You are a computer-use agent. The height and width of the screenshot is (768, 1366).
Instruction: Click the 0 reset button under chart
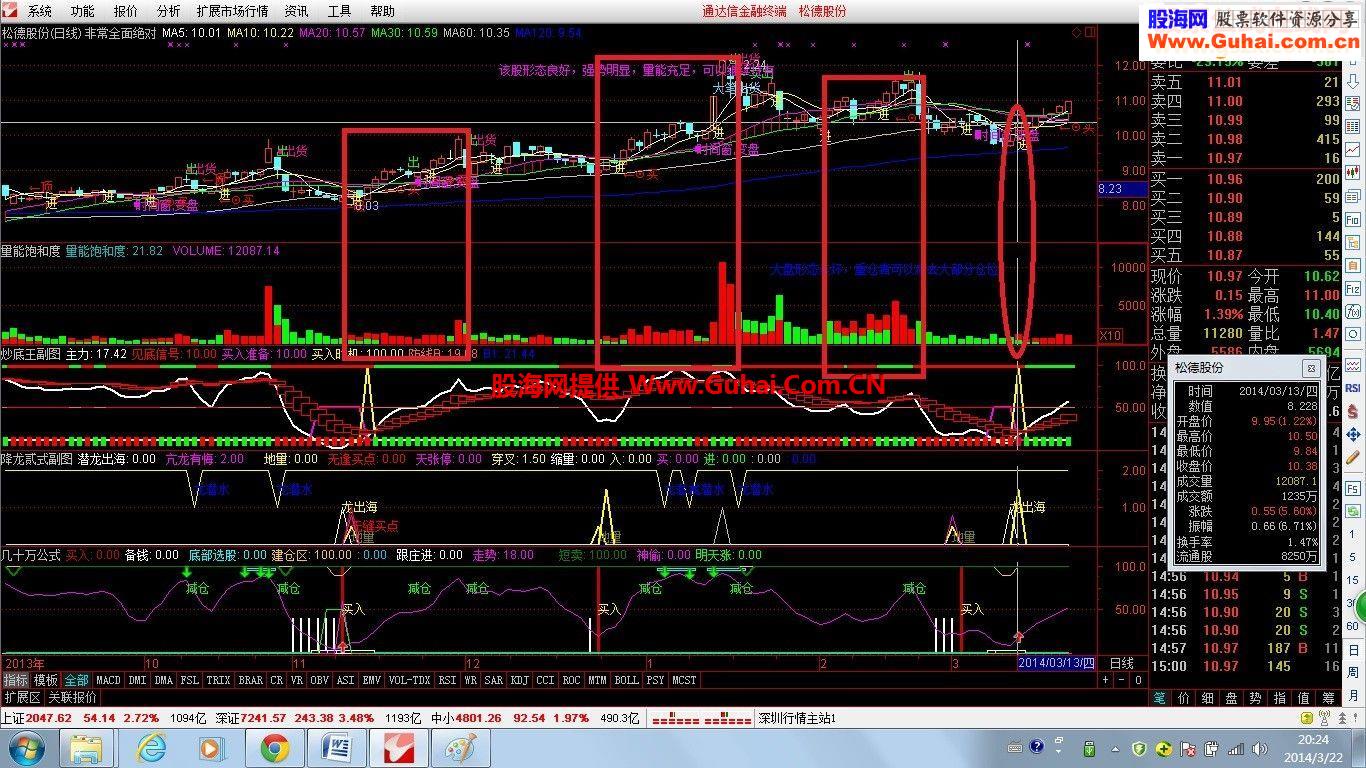point(1138,680)
